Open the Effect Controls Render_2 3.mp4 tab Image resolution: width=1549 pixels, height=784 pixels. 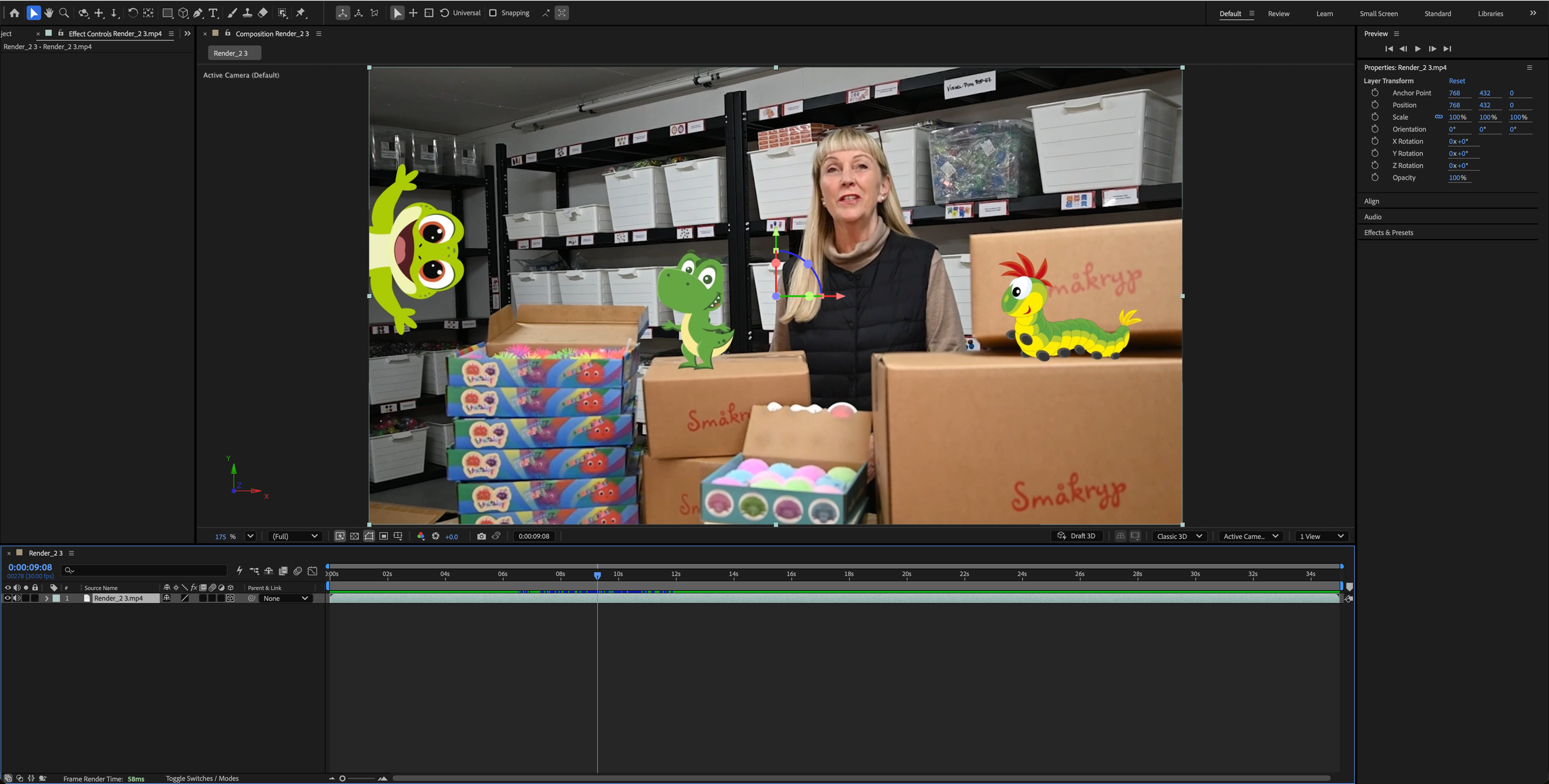point(115,33)
